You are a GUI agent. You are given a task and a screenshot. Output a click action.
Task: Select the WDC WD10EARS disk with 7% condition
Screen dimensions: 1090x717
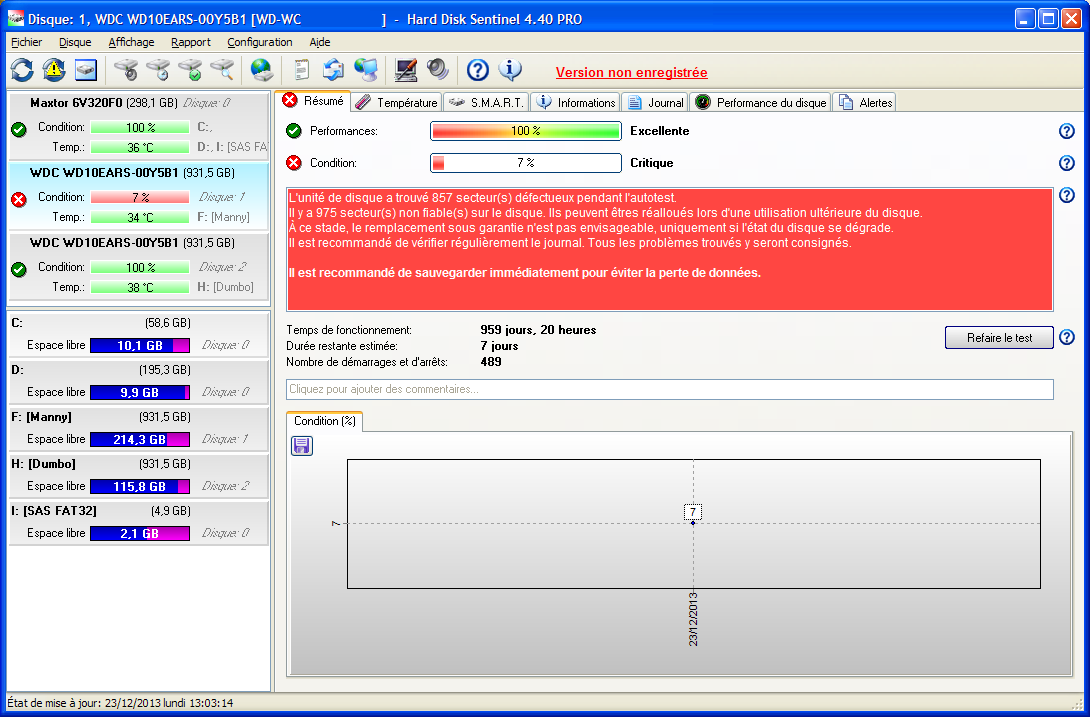click(138, 196)
